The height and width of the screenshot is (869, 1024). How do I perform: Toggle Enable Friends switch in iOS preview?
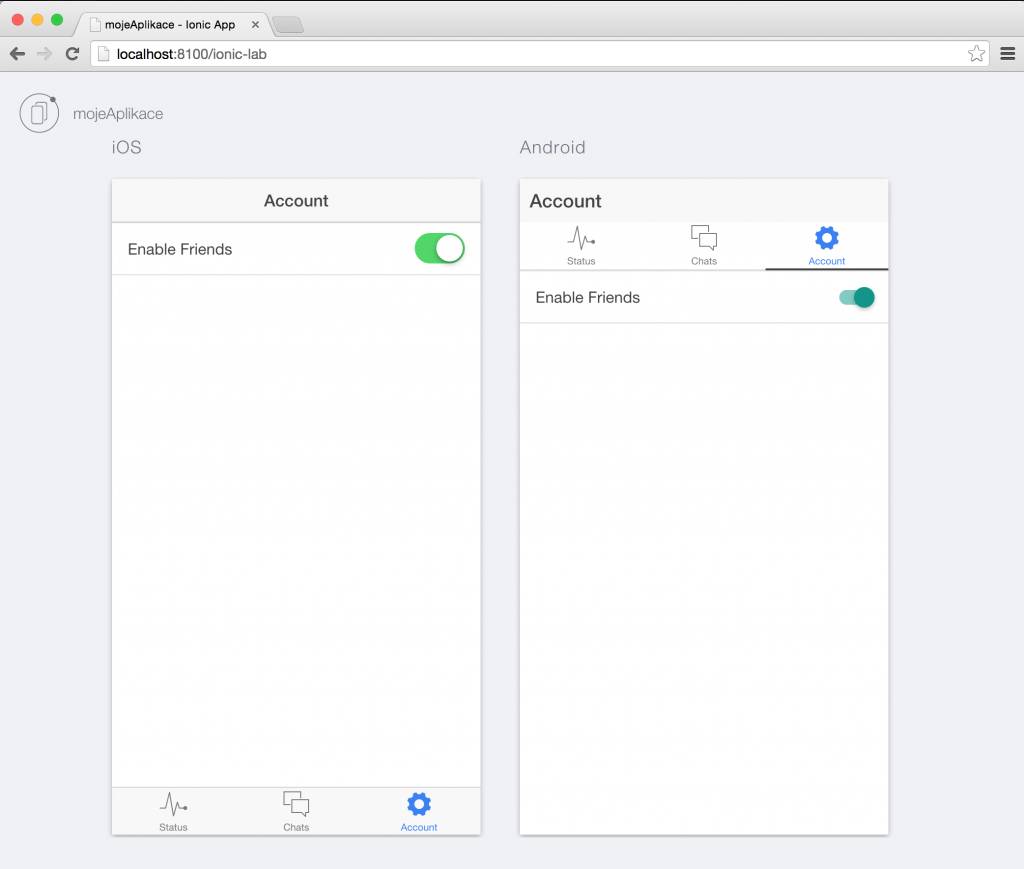(440, 249)
